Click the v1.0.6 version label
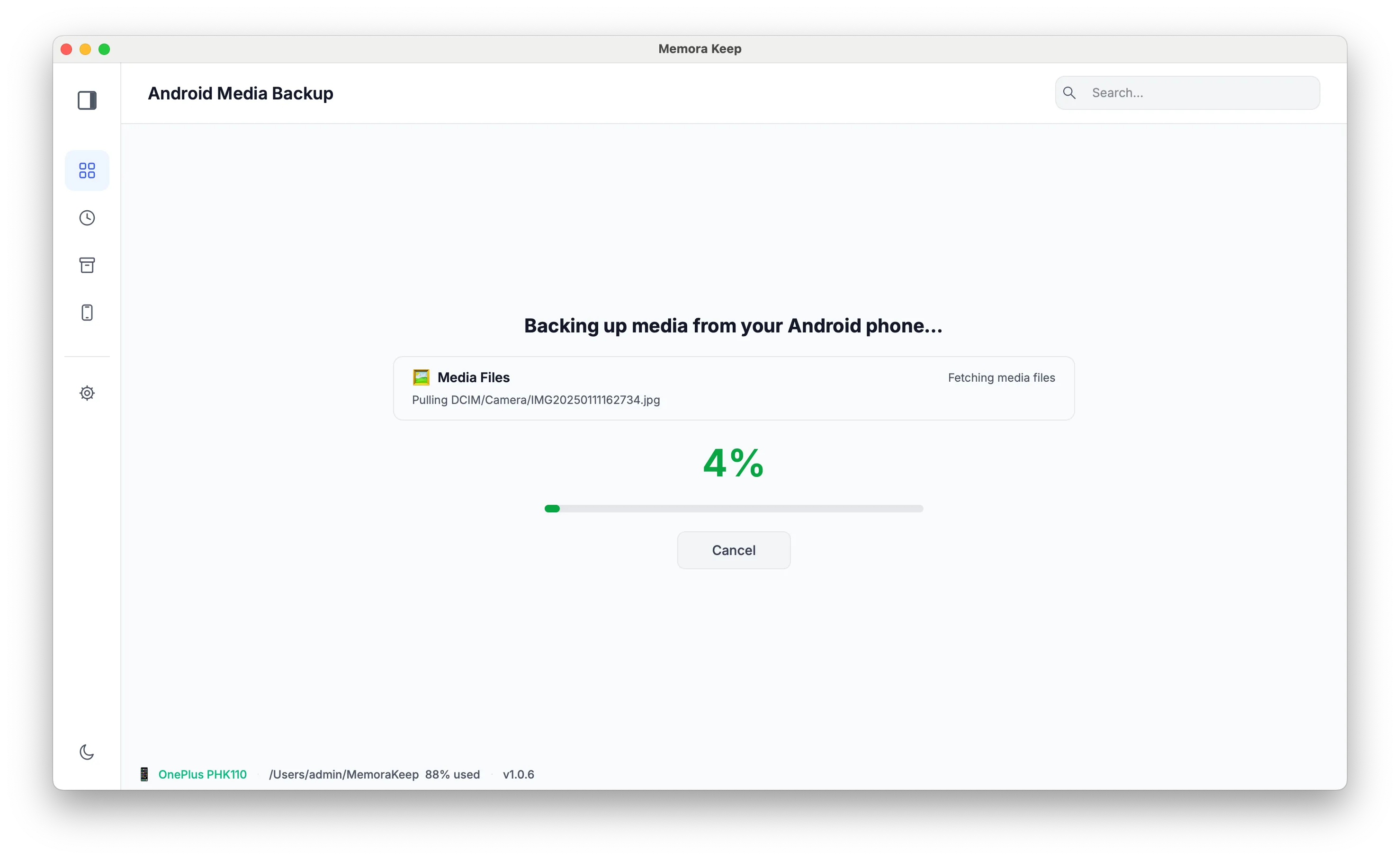 tap(518, 774)
